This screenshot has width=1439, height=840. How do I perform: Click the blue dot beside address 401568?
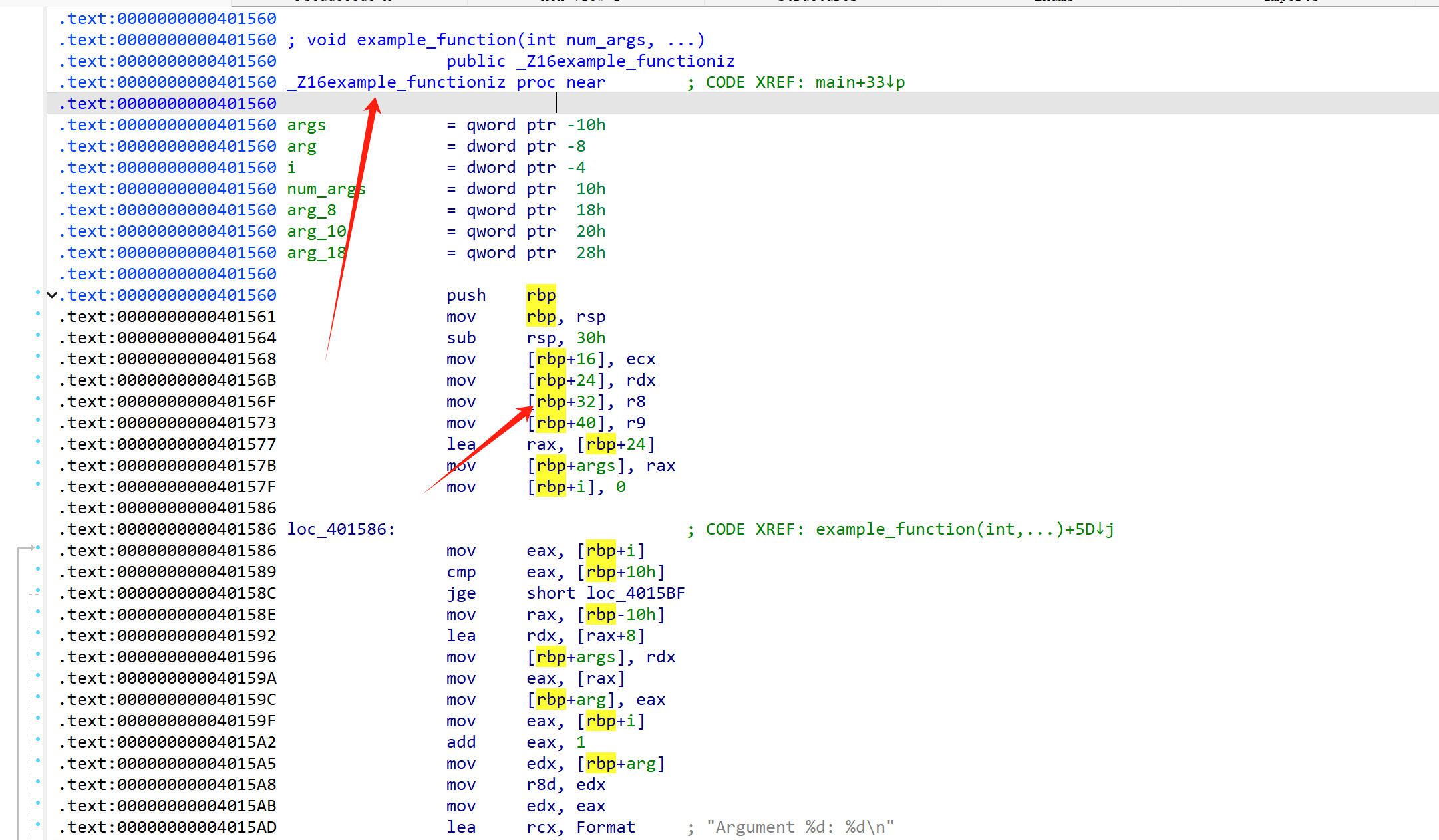click(38, 358)
